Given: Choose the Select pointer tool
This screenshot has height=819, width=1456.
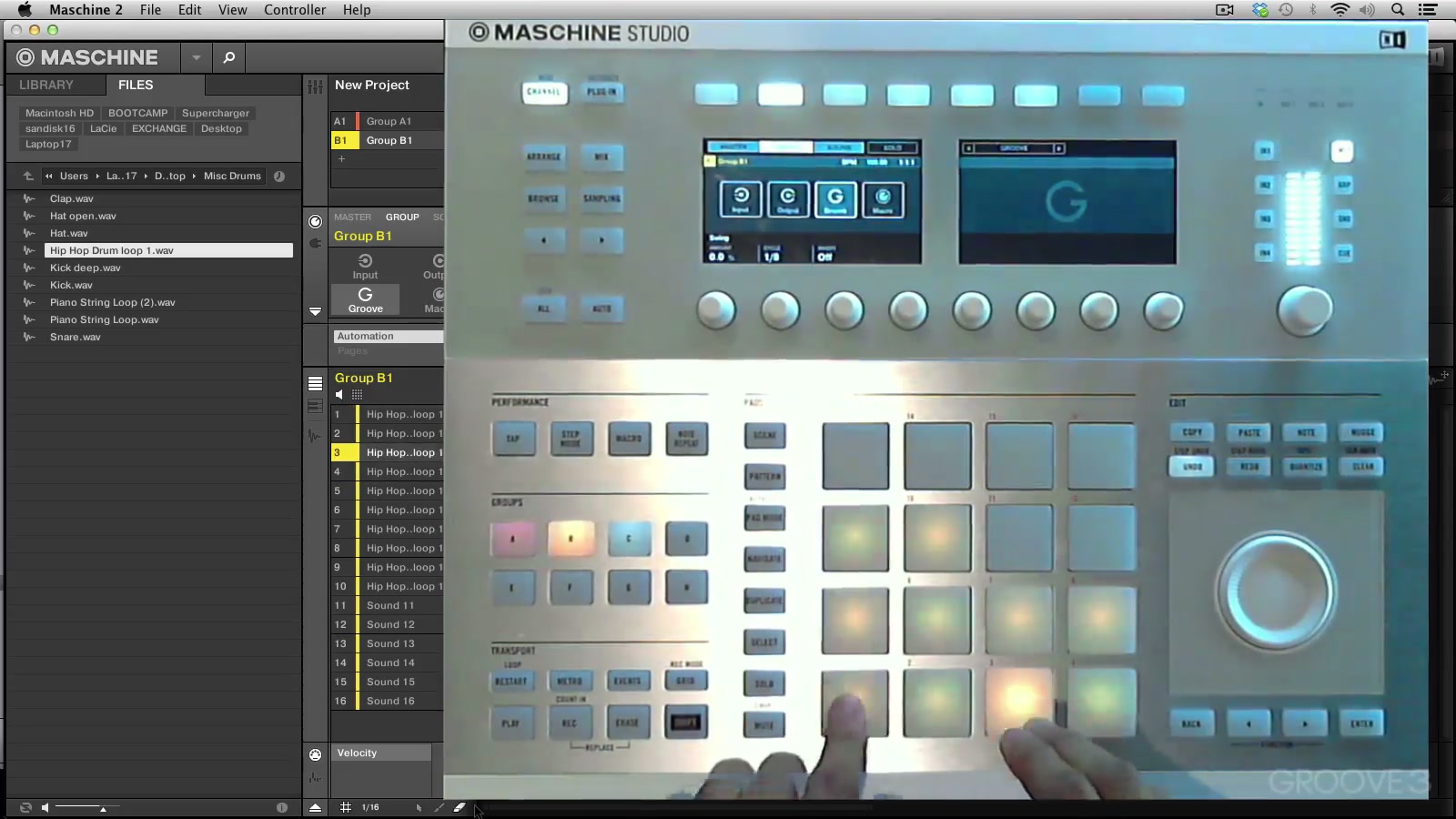Looking at the screenshot, I should 419,807.
